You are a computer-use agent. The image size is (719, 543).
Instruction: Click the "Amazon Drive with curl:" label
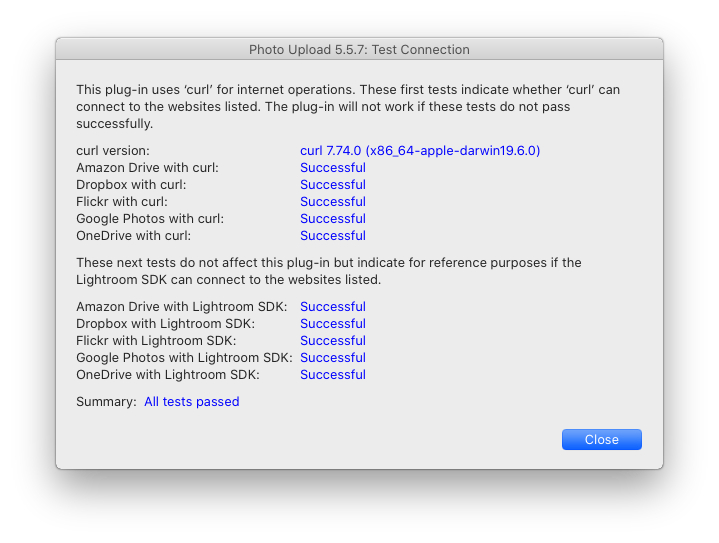147,168
